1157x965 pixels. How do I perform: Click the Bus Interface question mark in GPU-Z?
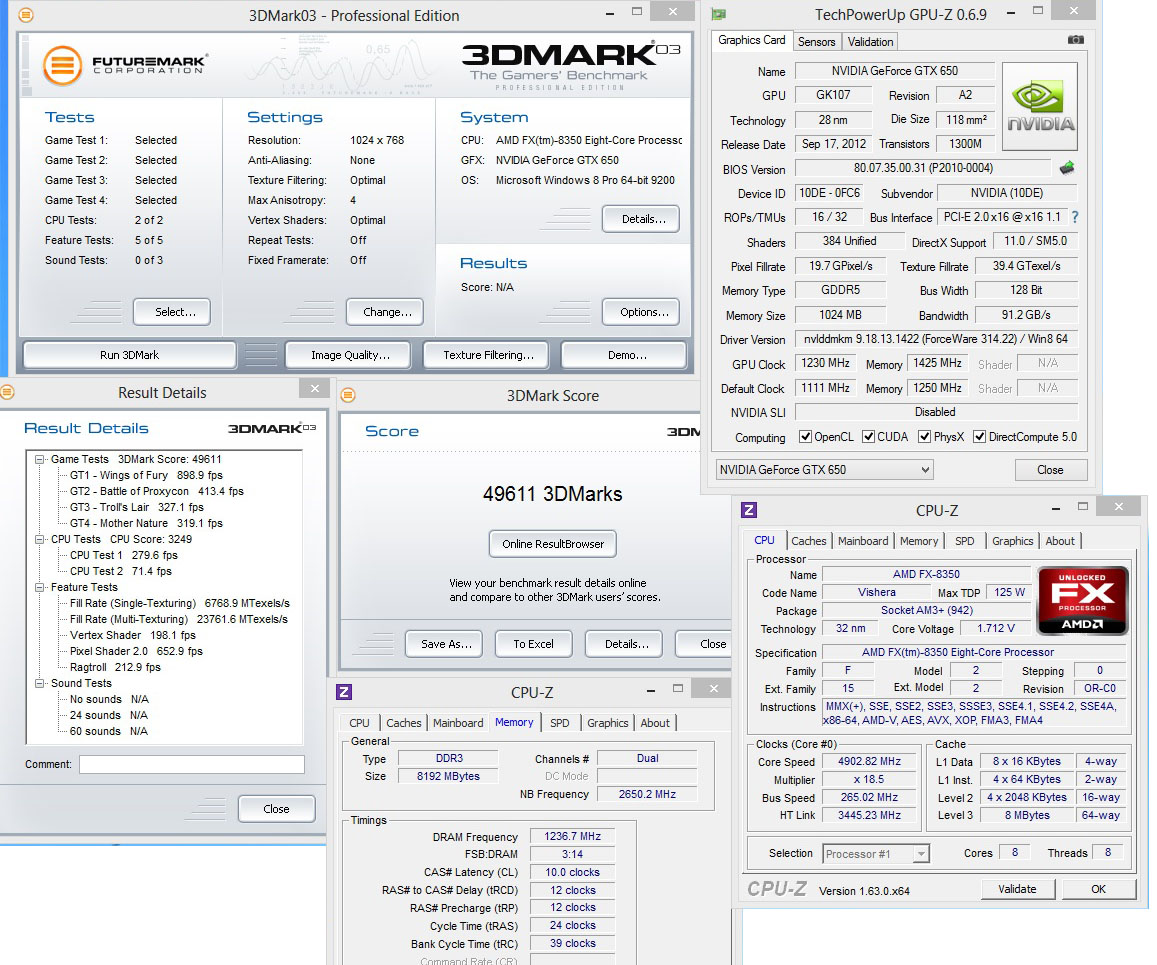pos(1075,217)
